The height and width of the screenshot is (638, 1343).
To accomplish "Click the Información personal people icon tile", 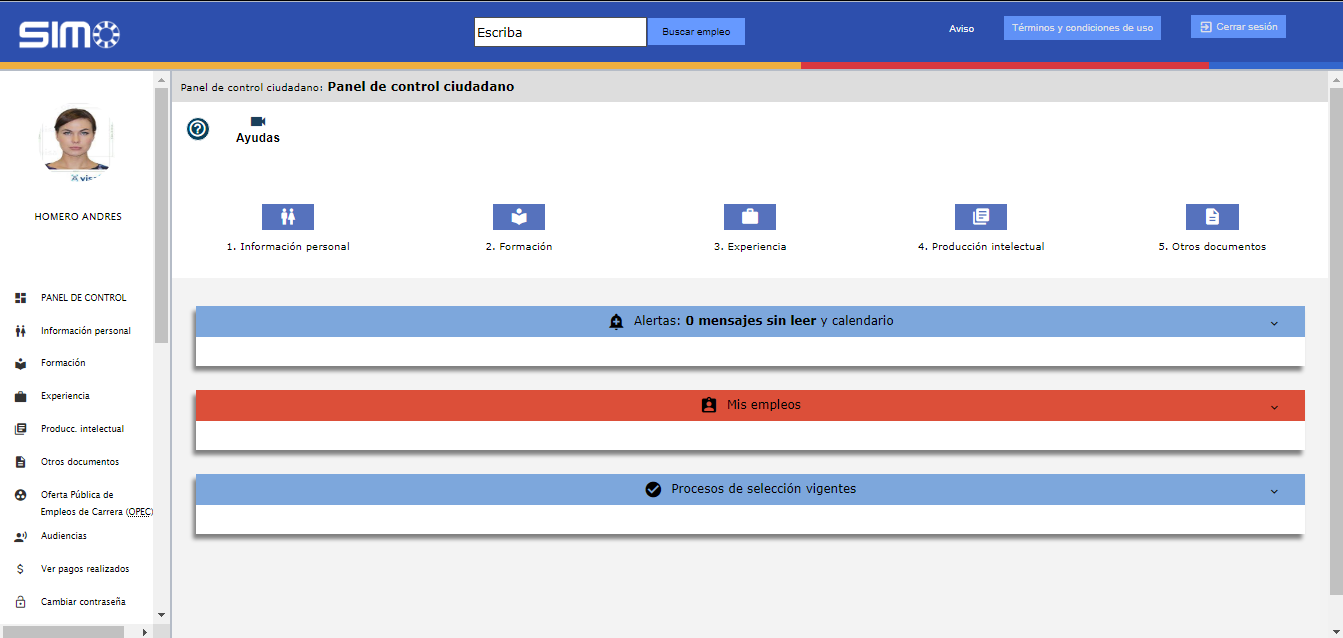I will 288,217.
